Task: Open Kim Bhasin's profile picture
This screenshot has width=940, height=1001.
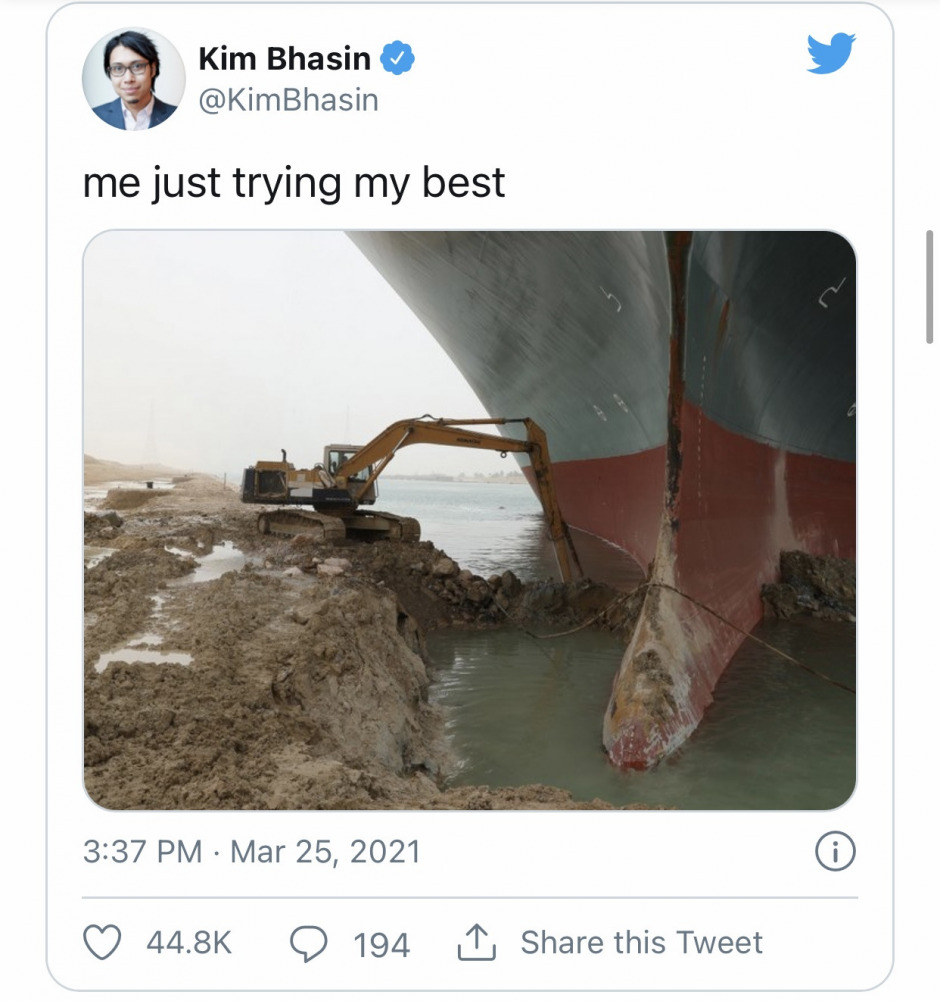Action: [133, 79]
